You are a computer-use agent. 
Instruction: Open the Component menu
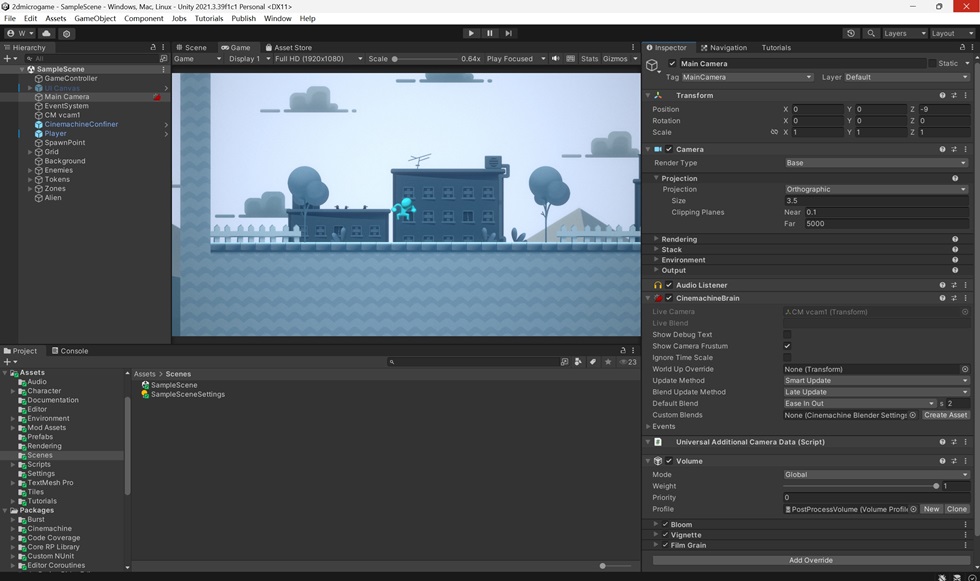144,18
